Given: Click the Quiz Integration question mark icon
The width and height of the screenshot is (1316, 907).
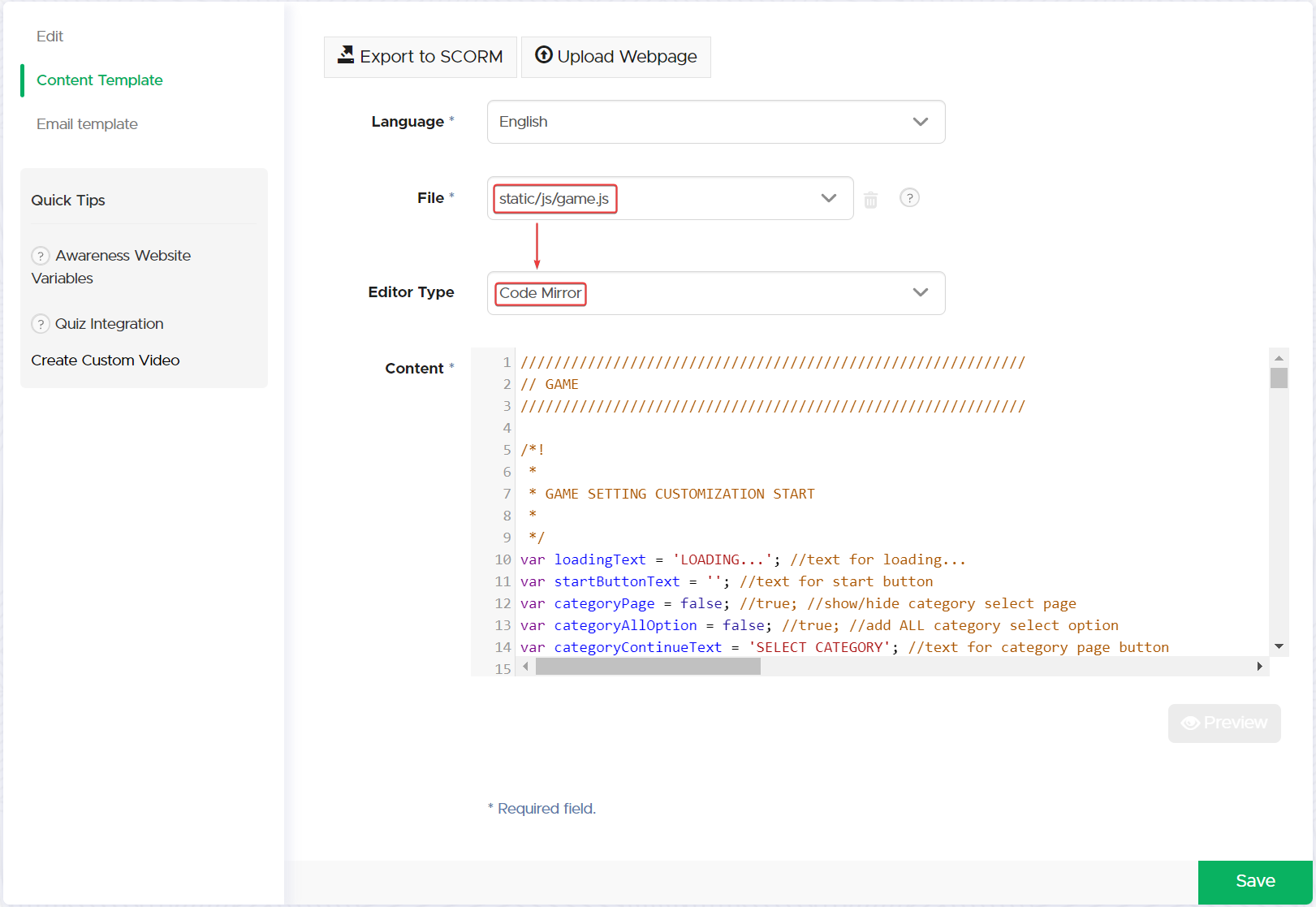Looking at the screenshot, I should click(x=41, y=324).
